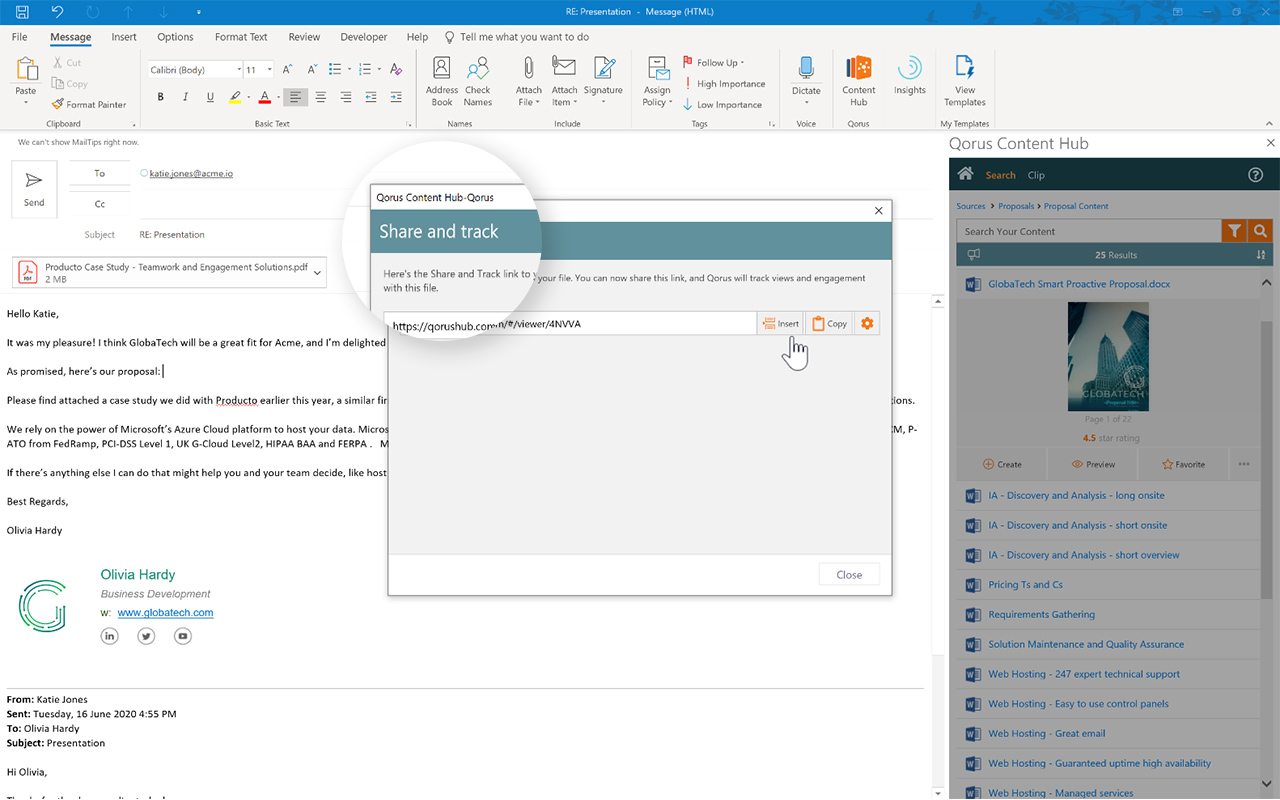Open the Follow Up flag menu

tap(713, 63)
